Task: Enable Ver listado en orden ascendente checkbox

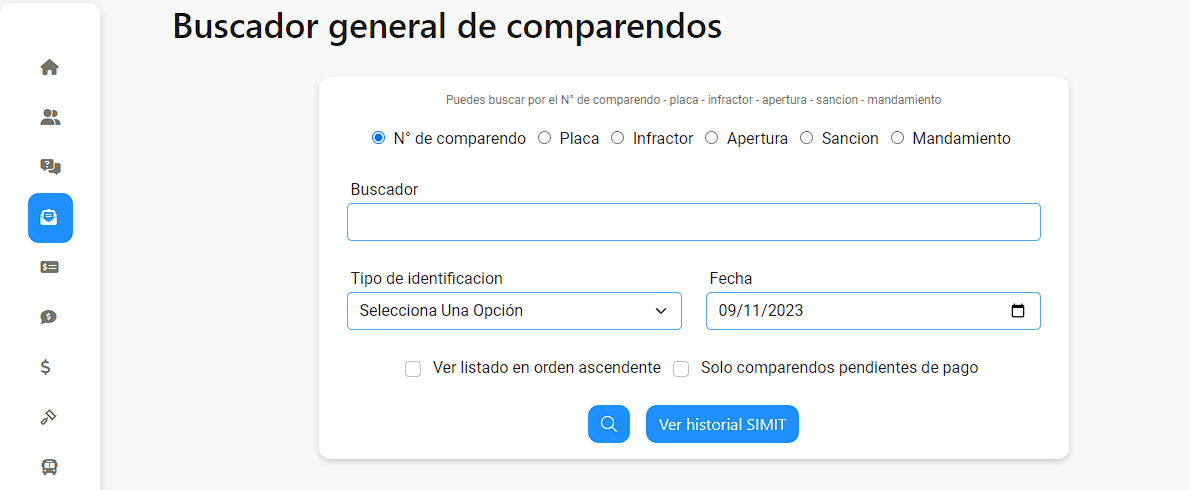Action: tap(413, 369)
